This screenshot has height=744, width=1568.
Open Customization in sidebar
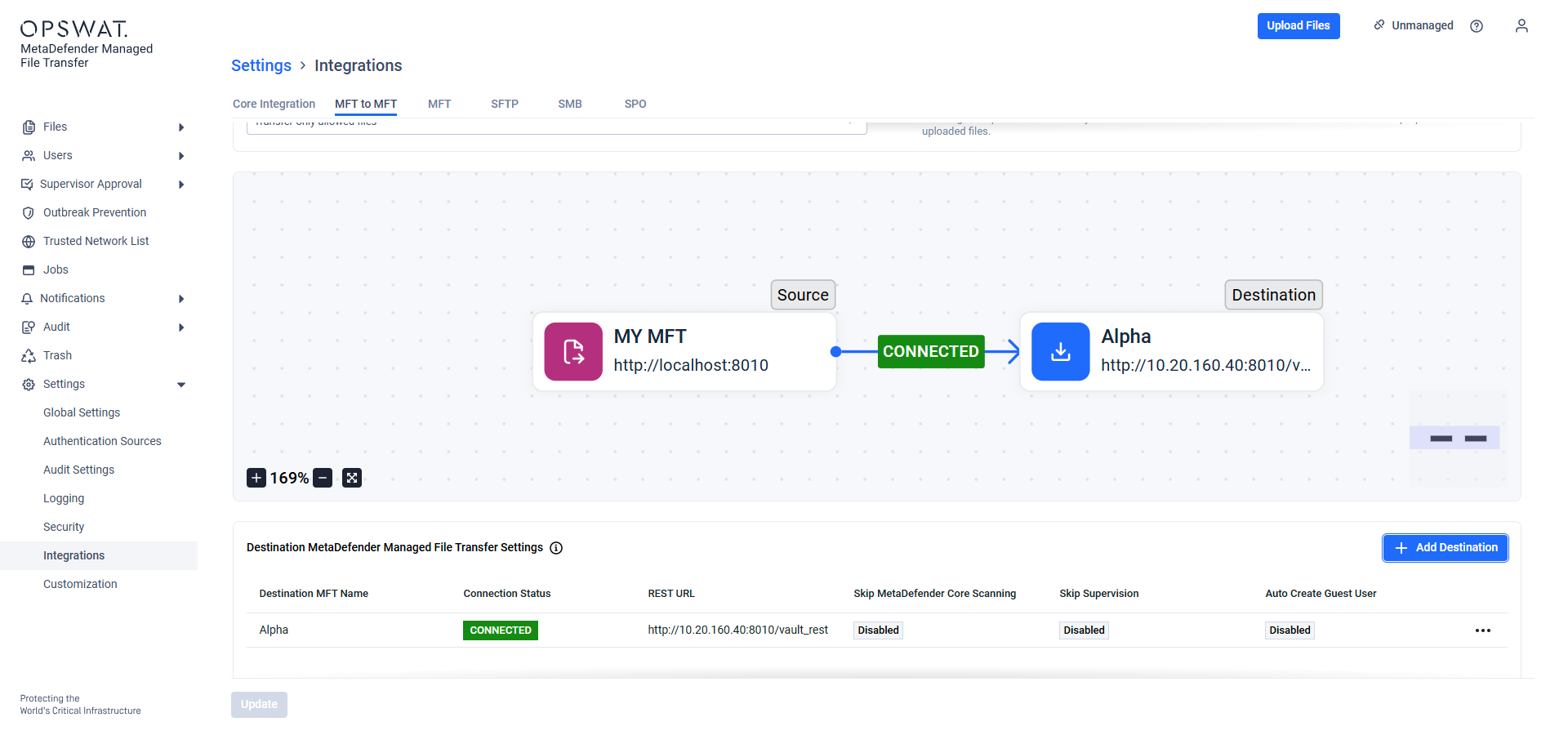(x=80, y=585)
